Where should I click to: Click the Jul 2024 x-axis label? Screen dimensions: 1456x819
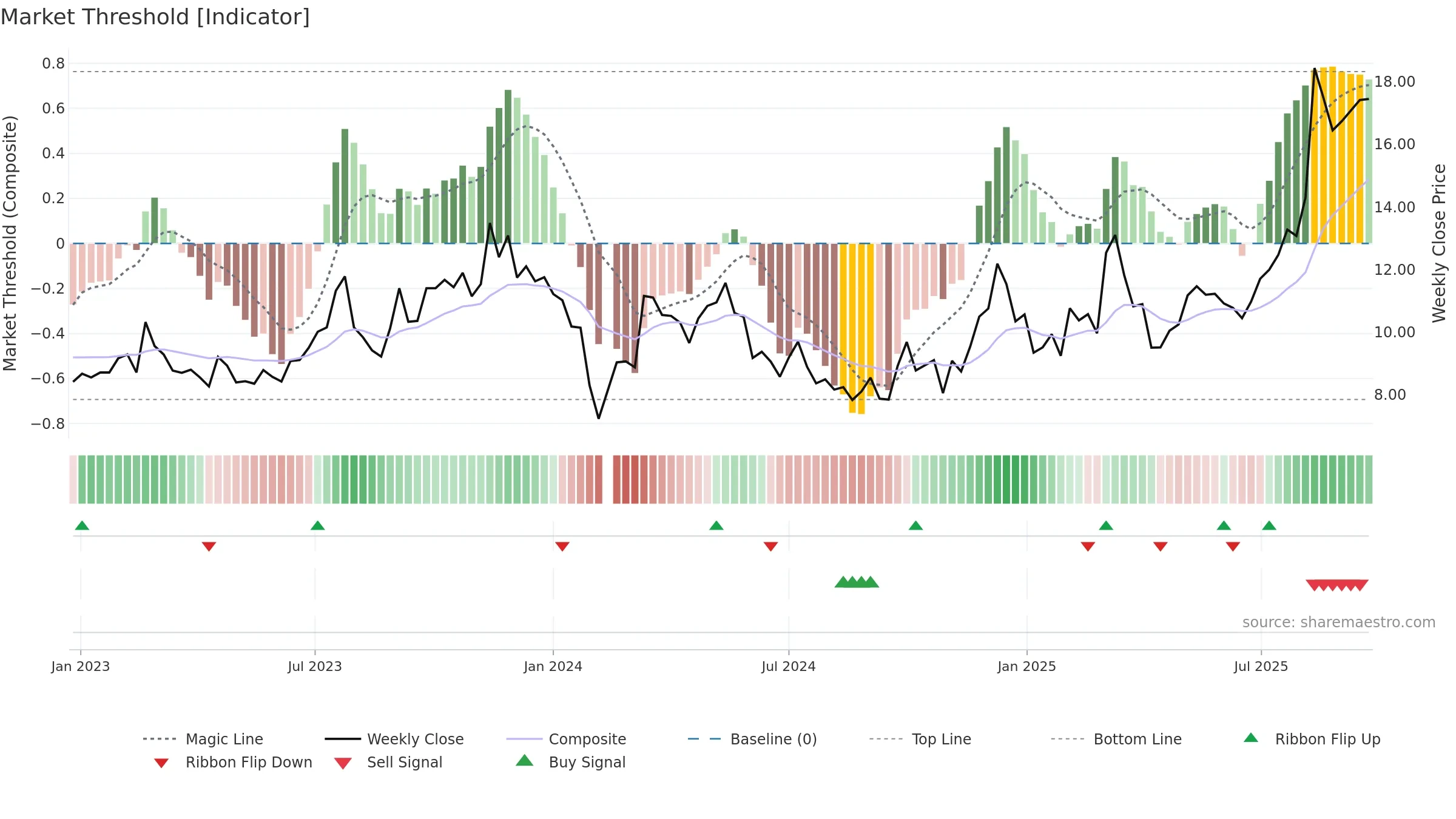click(x=789, y=667)
